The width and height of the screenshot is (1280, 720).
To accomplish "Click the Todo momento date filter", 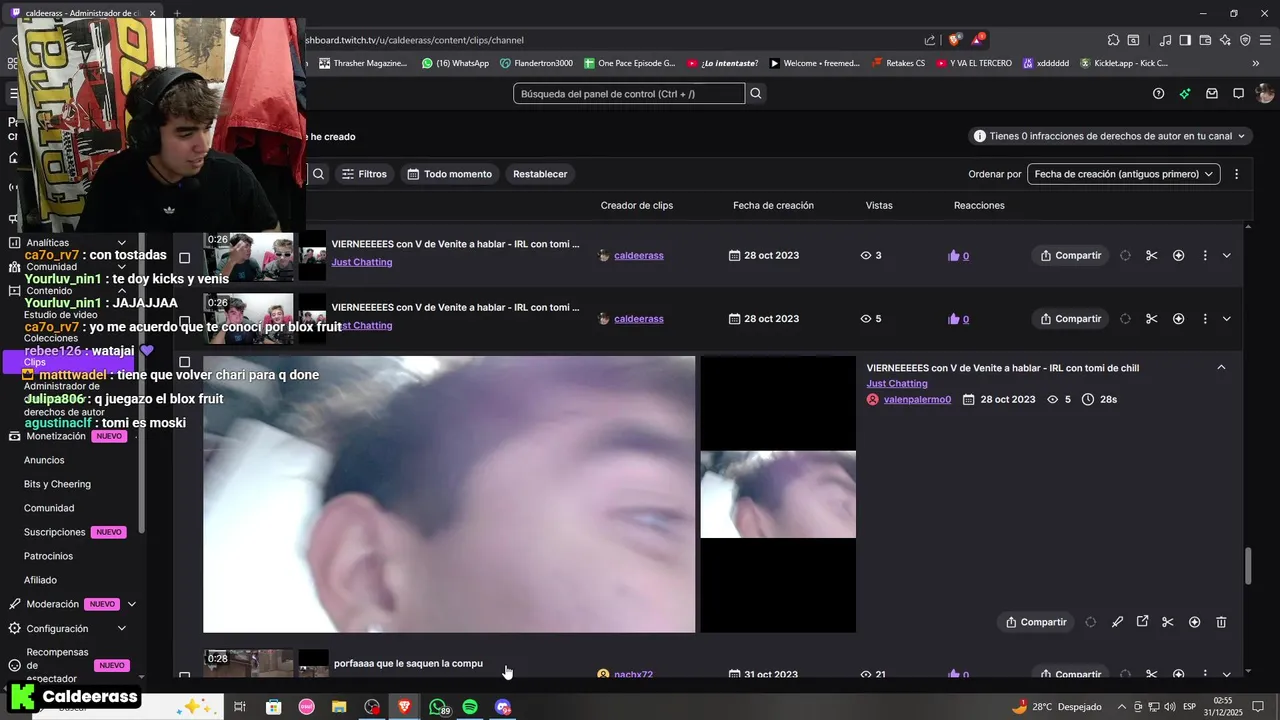I will point(449,174).
